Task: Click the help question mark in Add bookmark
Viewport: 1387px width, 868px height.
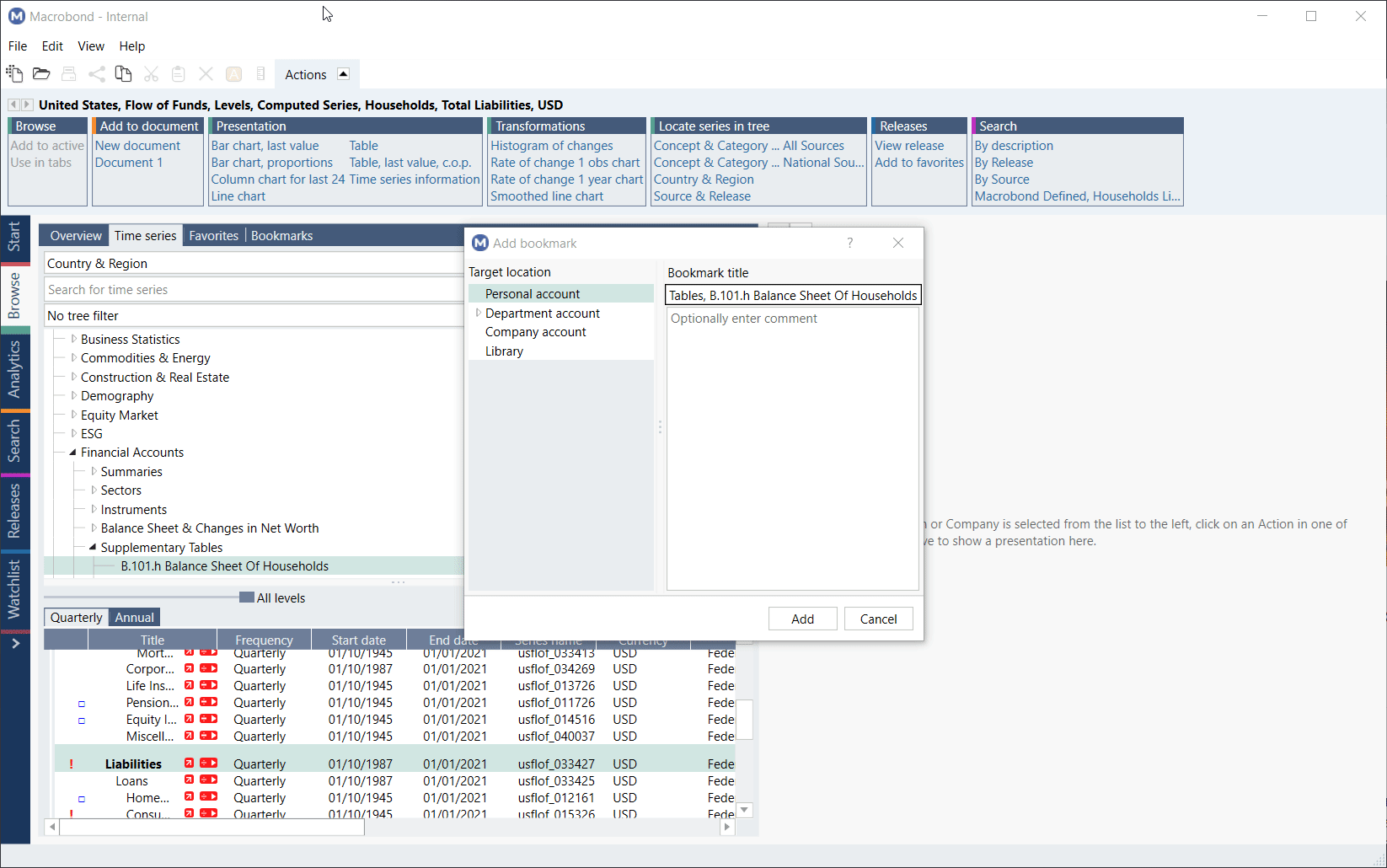Action: 850,243
